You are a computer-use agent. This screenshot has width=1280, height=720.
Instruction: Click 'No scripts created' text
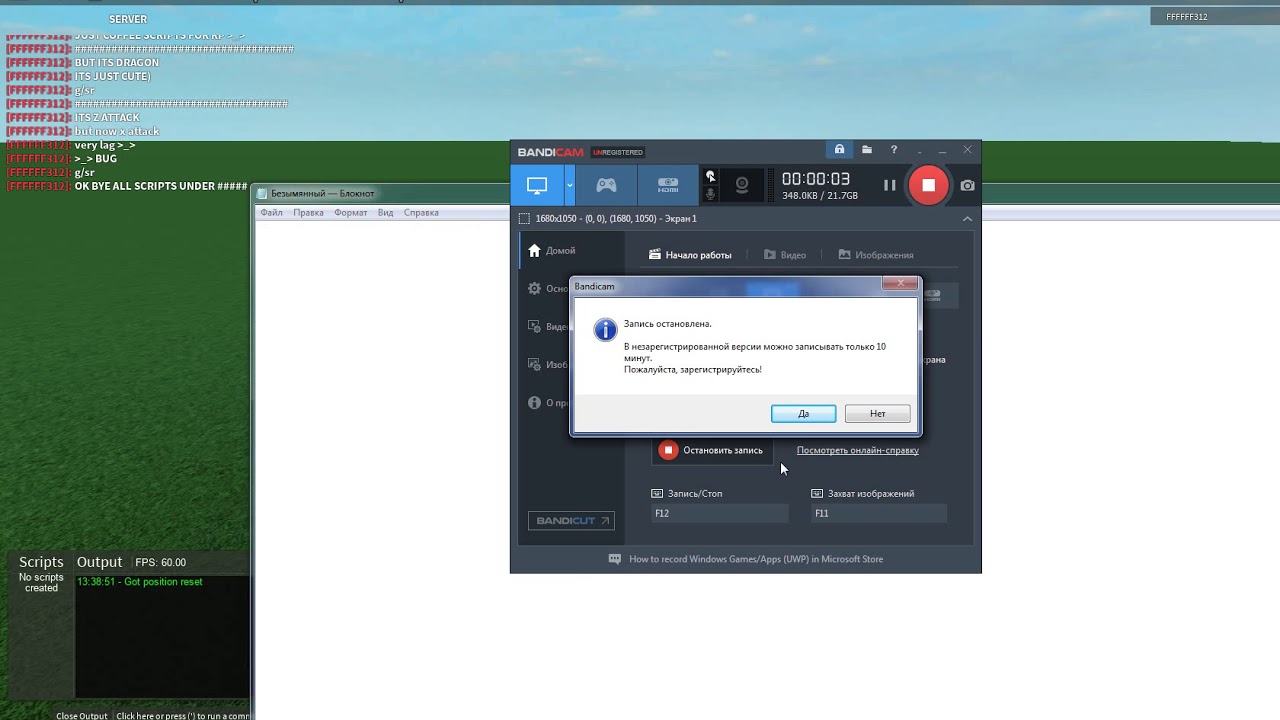pyautogui.click(x=41, y=583)
